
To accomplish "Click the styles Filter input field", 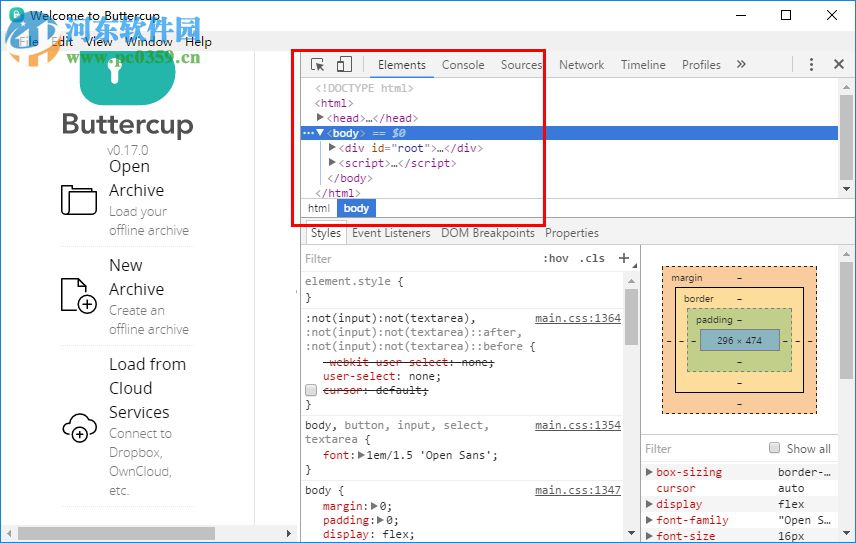I will coord(420,259).
